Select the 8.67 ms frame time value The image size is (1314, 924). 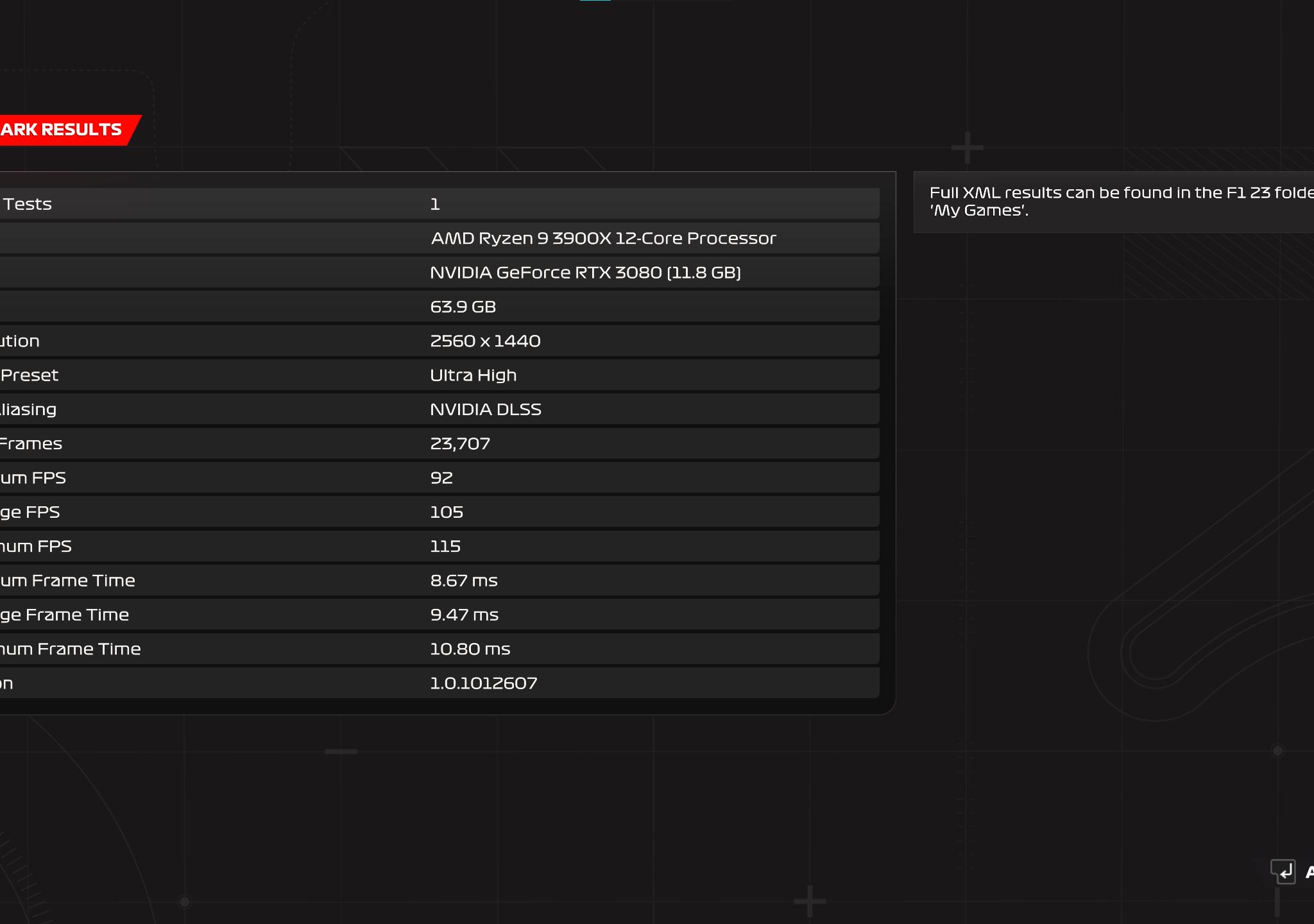tap(464, 581)
